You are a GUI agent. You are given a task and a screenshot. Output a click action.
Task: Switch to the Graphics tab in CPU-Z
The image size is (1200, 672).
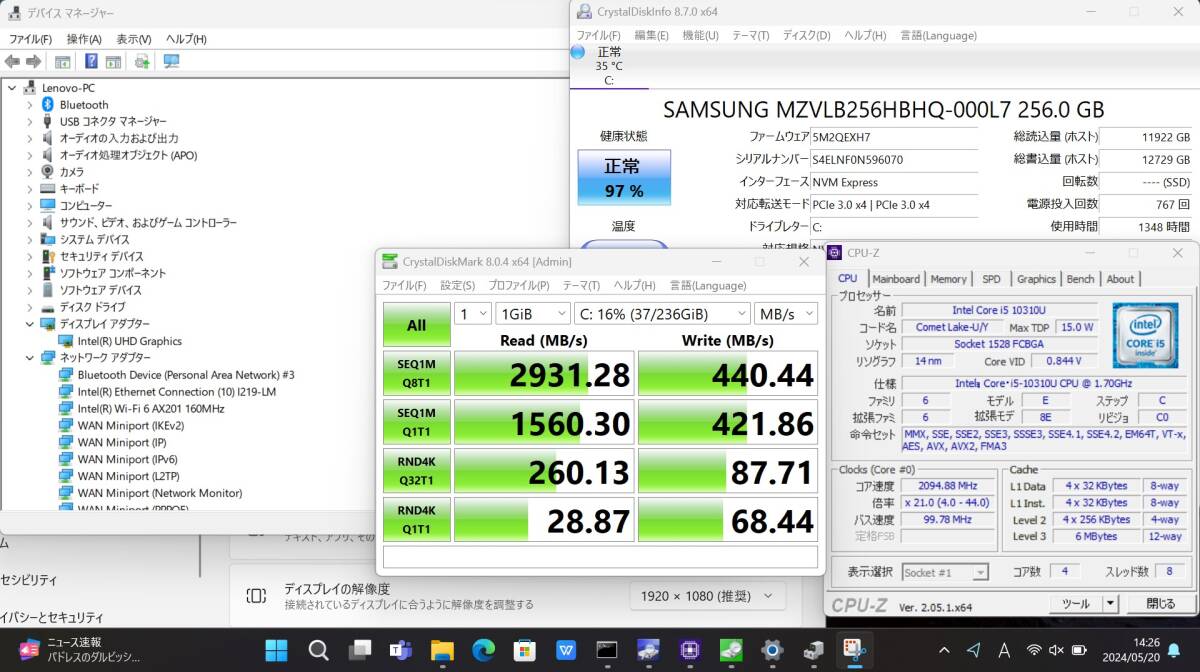click(1036, 279)
